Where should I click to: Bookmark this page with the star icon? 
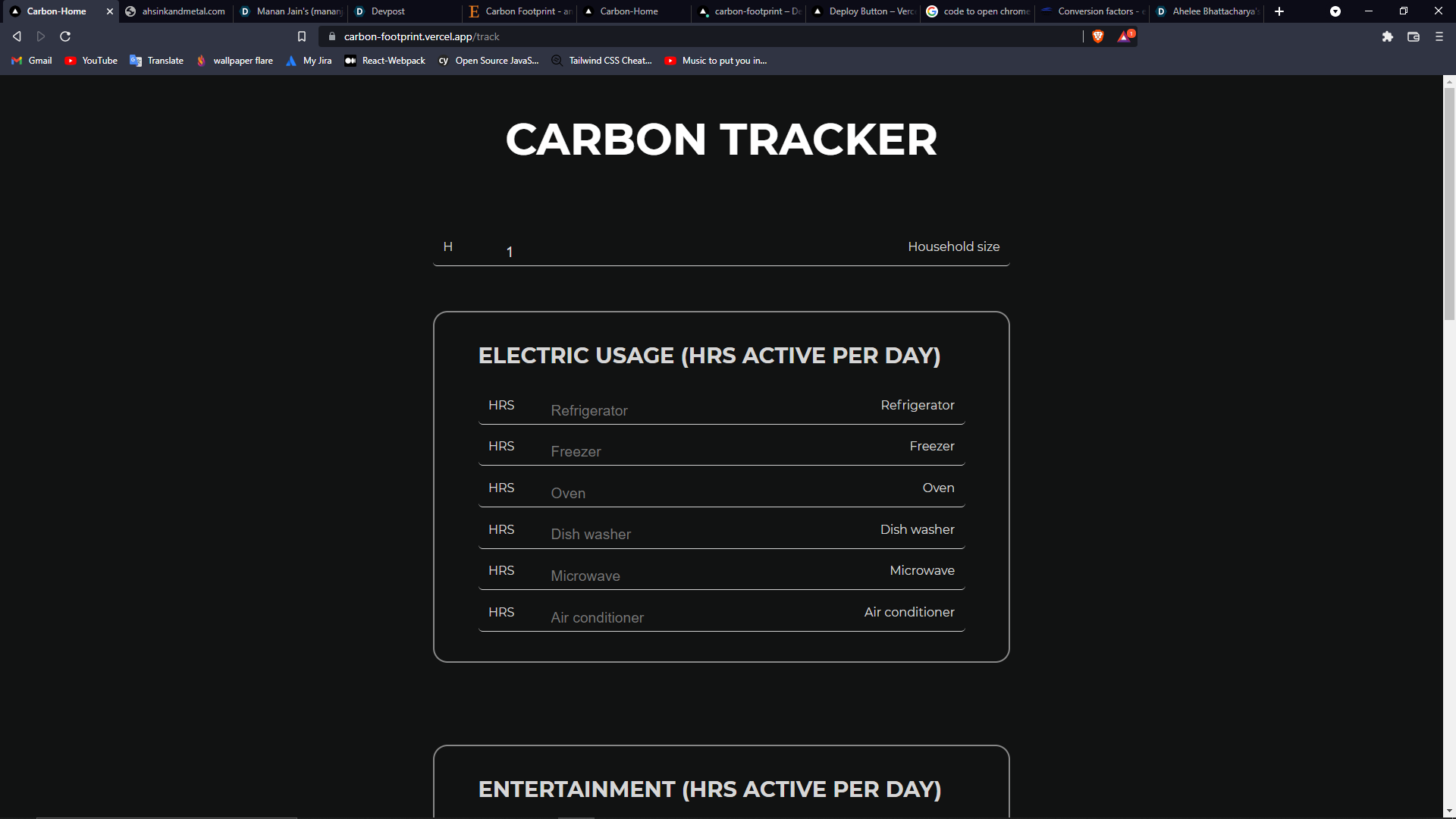tap(302, 36)
